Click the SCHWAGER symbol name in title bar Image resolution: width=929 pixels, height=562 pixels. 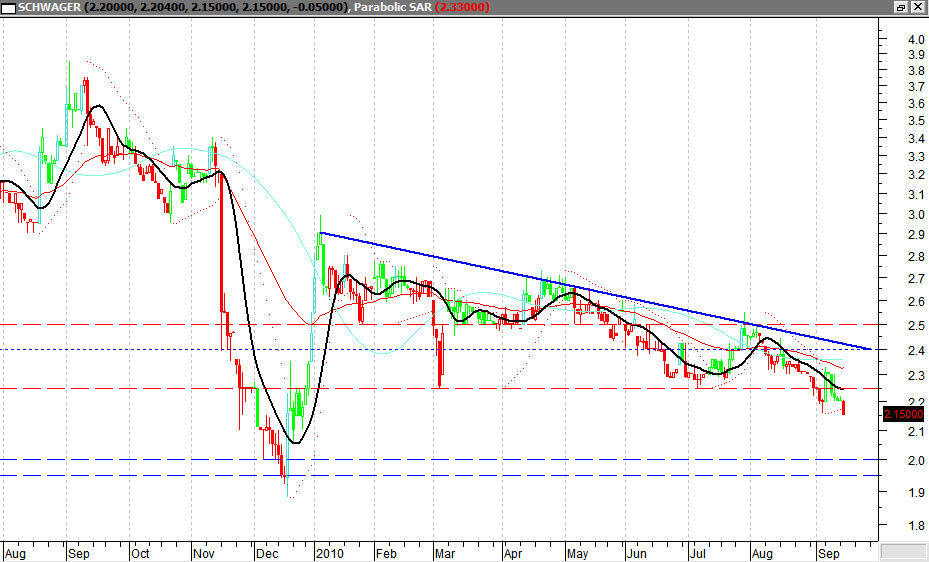50,7
